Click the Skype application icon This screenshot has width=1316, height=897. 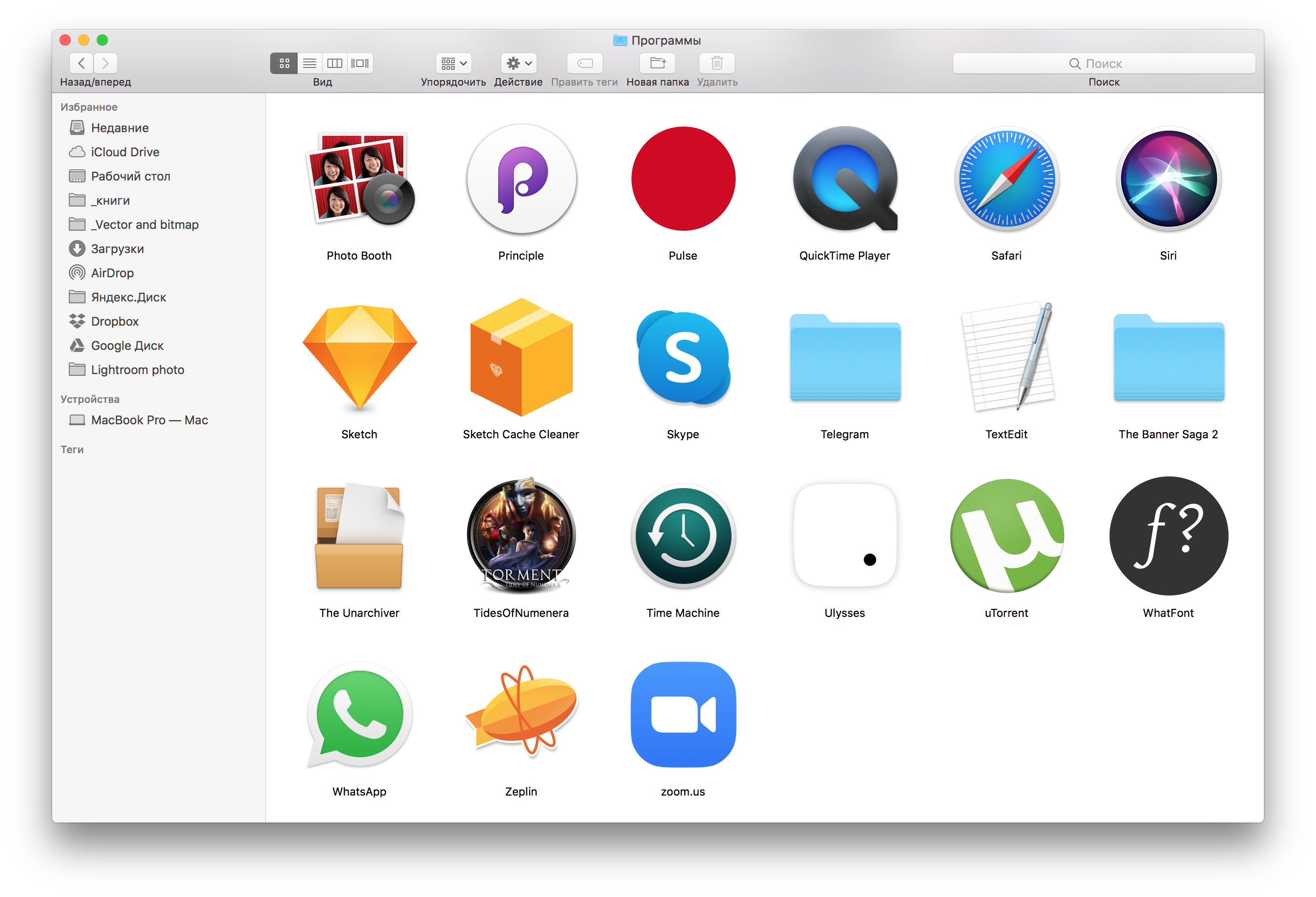coord(683,357)
